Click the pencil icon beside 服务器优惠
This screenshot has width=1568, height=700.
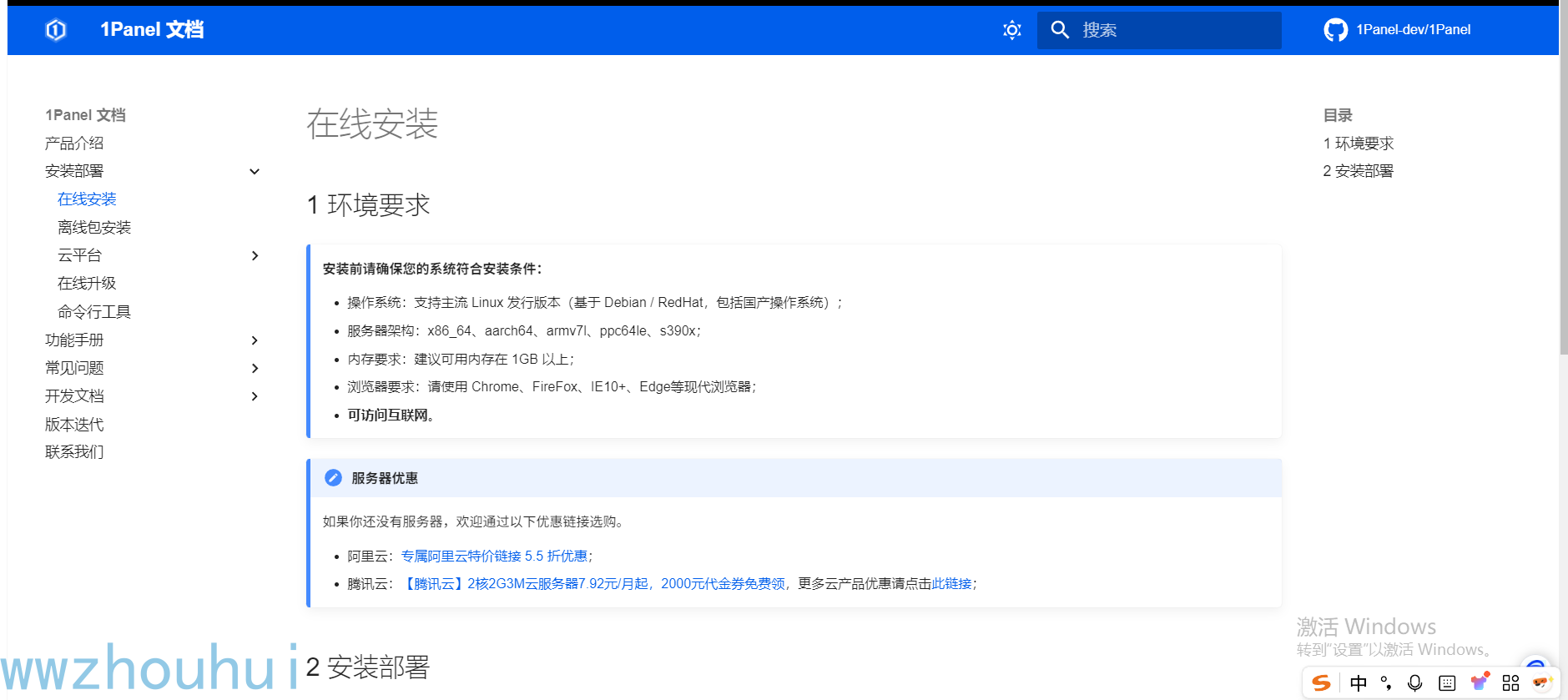coord(333,478)
